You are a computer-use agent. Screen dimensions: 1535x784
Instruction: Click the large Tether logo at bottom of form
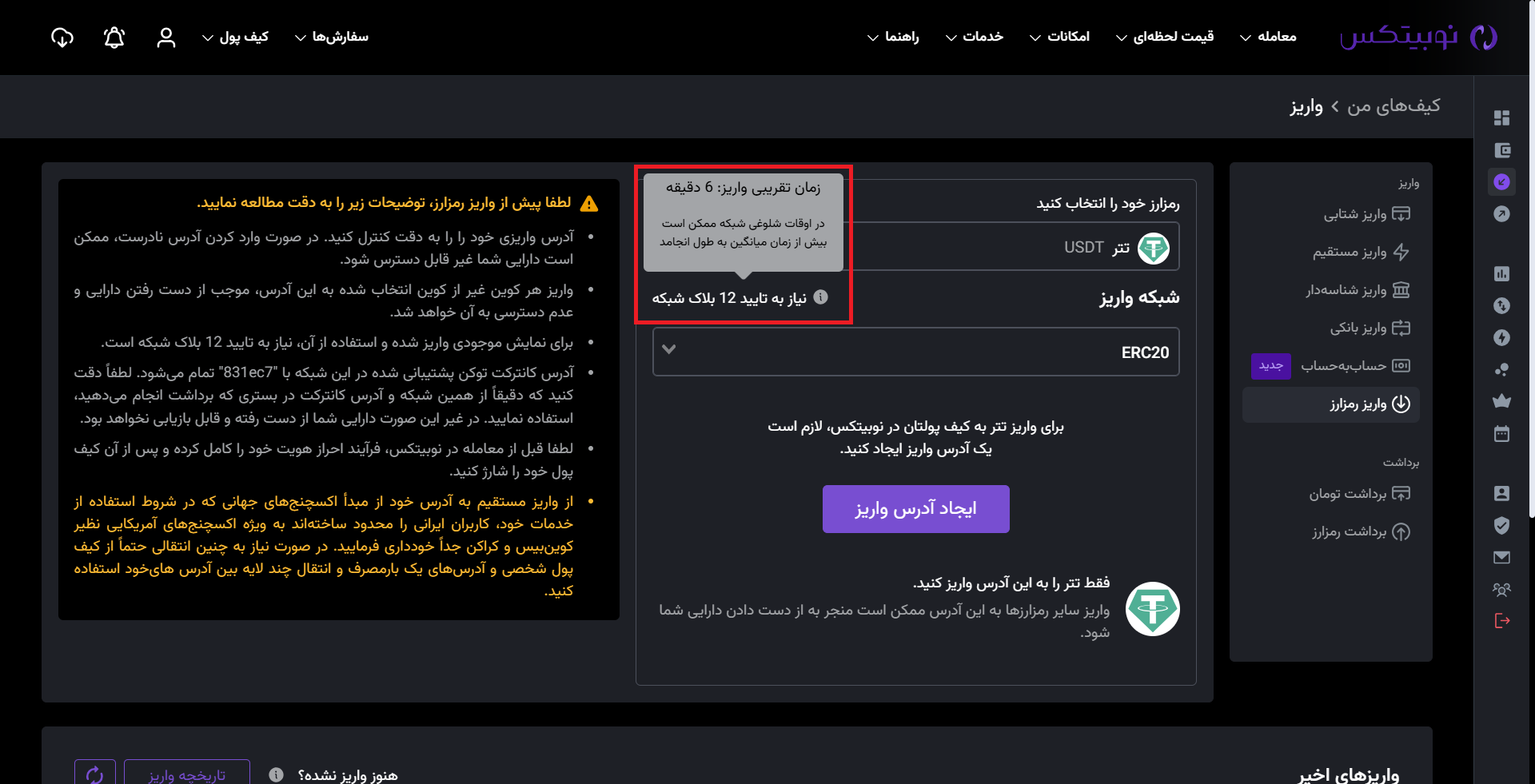1153,609
